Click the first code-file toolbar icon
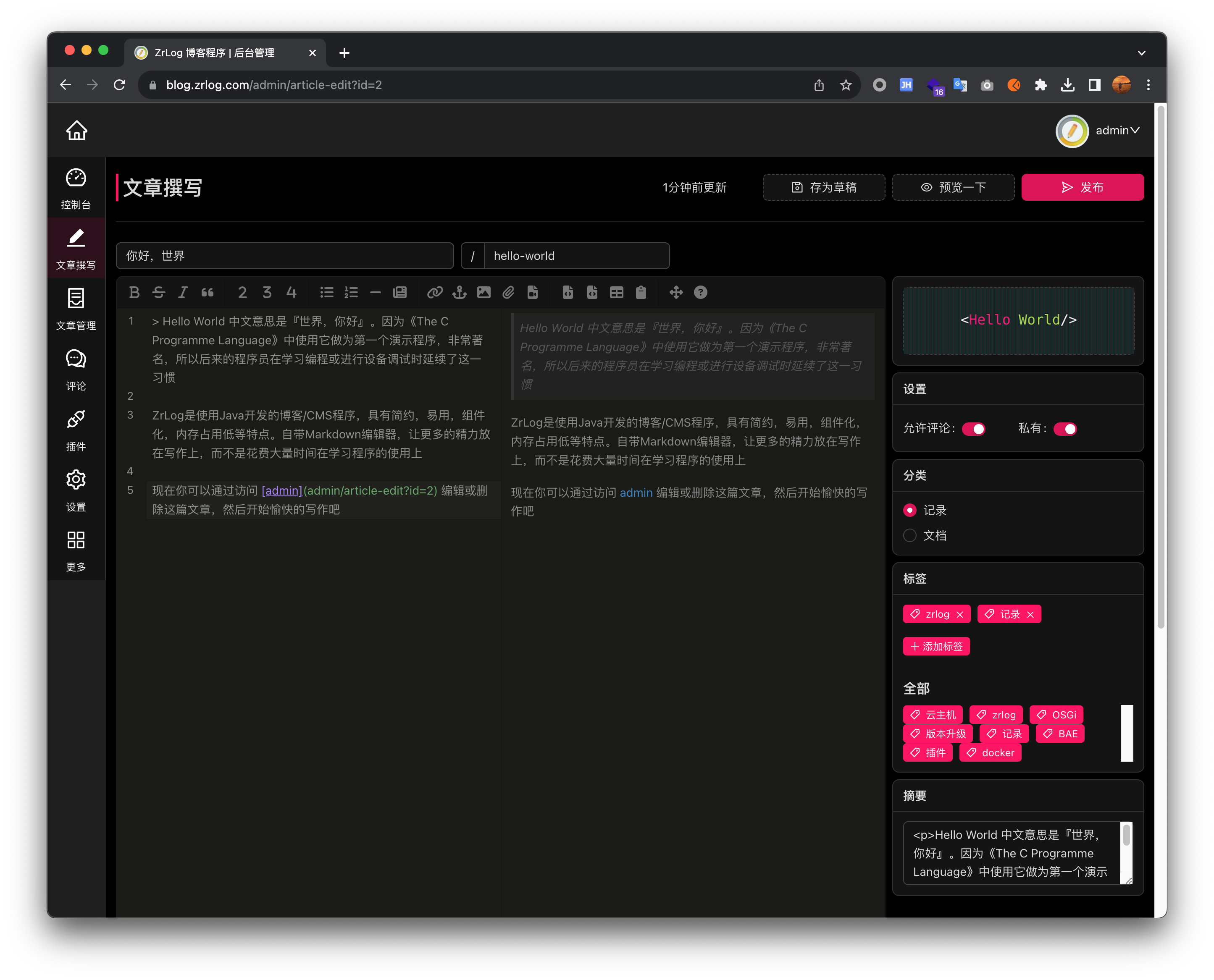This screenshot has height=980, width=1214. (x=568, y=292)
